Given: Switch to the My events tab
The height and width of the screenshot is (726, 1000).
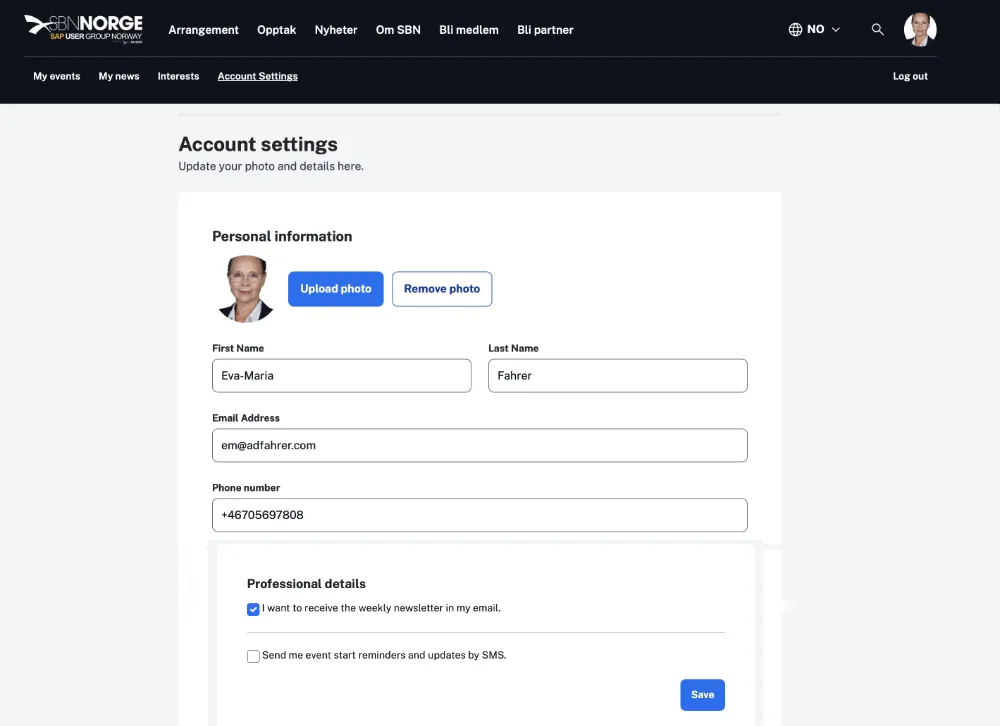Looking at the screenshot, I should click(57, 76).
